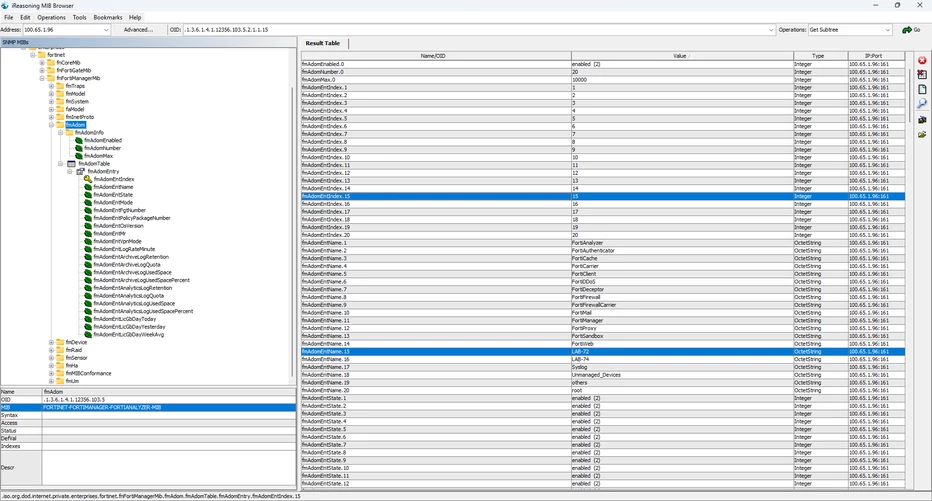Click the fmAdomEntry entry icon
This screenshot has width=932, height=501.
(x=80, y=171)
